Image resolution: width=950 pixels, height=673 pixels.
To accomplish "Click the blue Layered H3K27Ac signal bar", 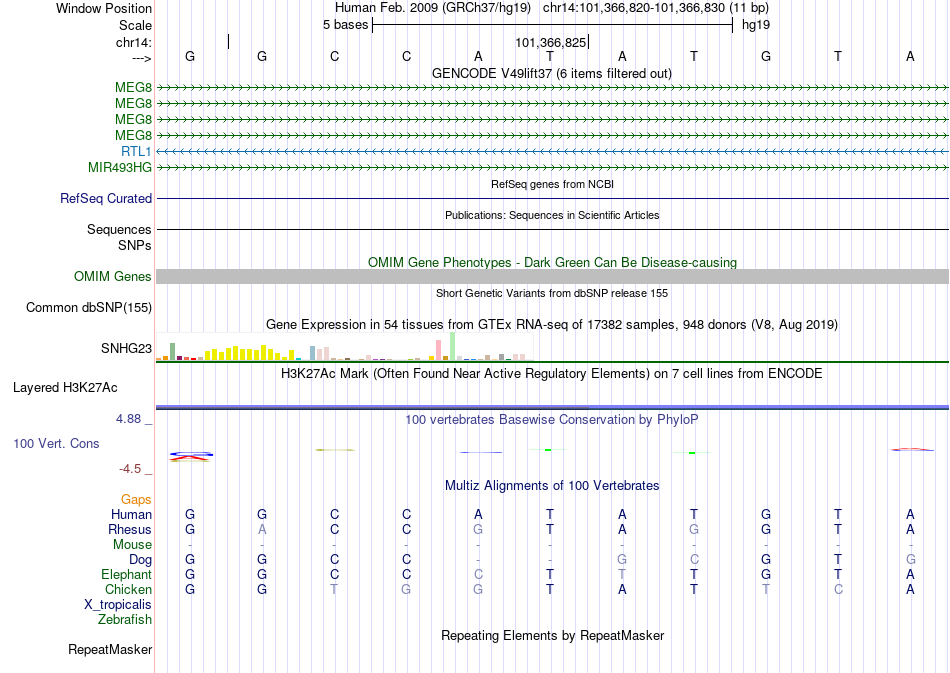I will coord(552,407).
